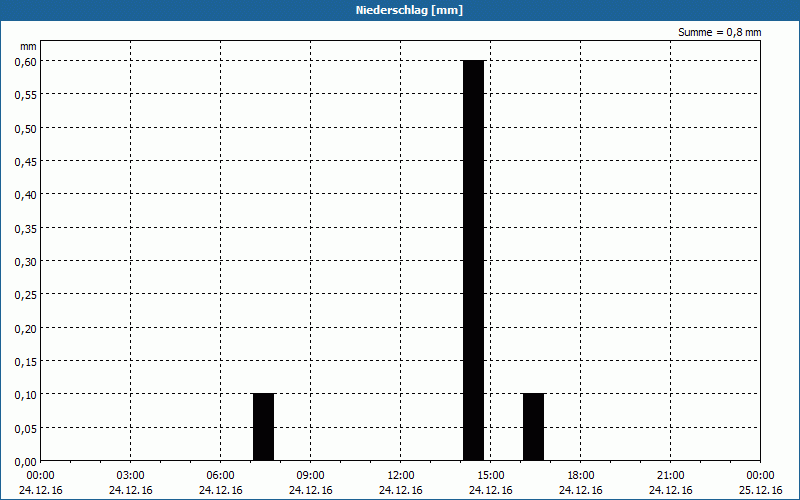Select the 0,50 y-axis value label
Image resolution: width=800 pixels, height=500 pixels.
25,128
